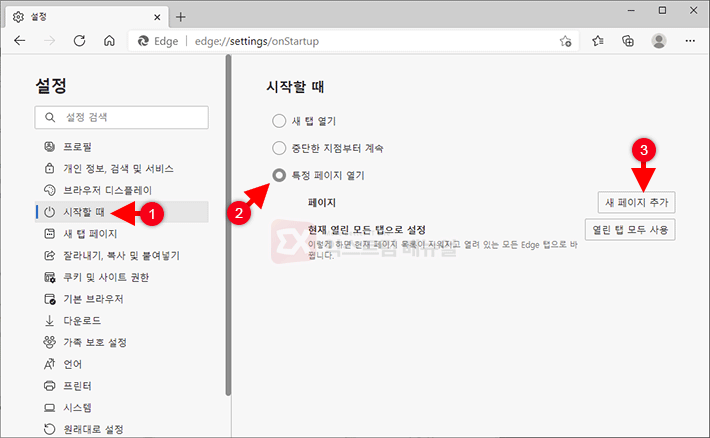The image size is (710, 438).
Task: Close the 설정 tab
Action: pos(157,17)
